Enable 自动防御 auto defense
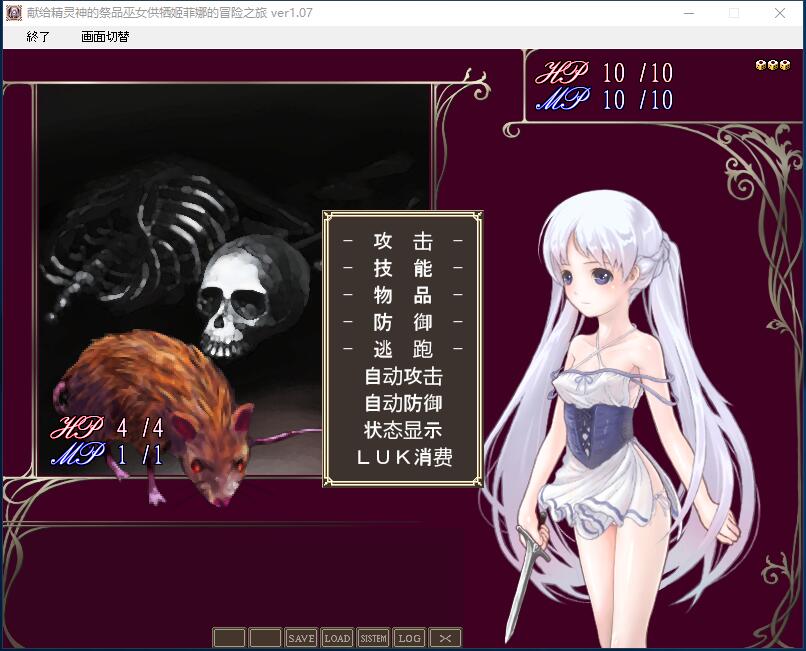806x651 pixels. [x=402, y=404]
